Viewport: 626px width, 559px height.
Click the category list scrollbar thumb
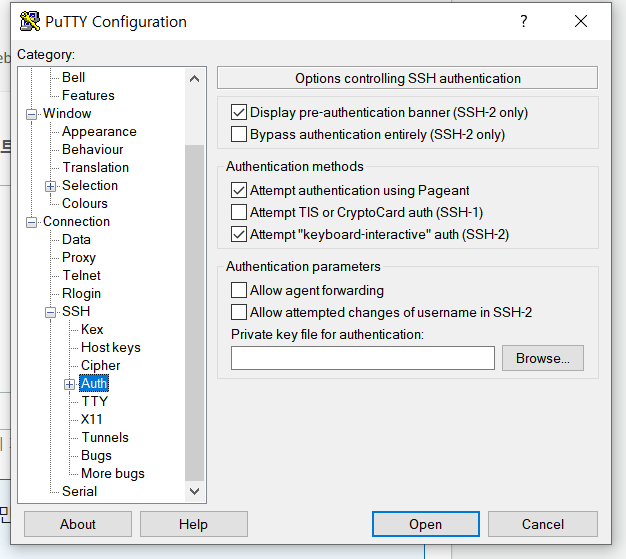[194, 313]
